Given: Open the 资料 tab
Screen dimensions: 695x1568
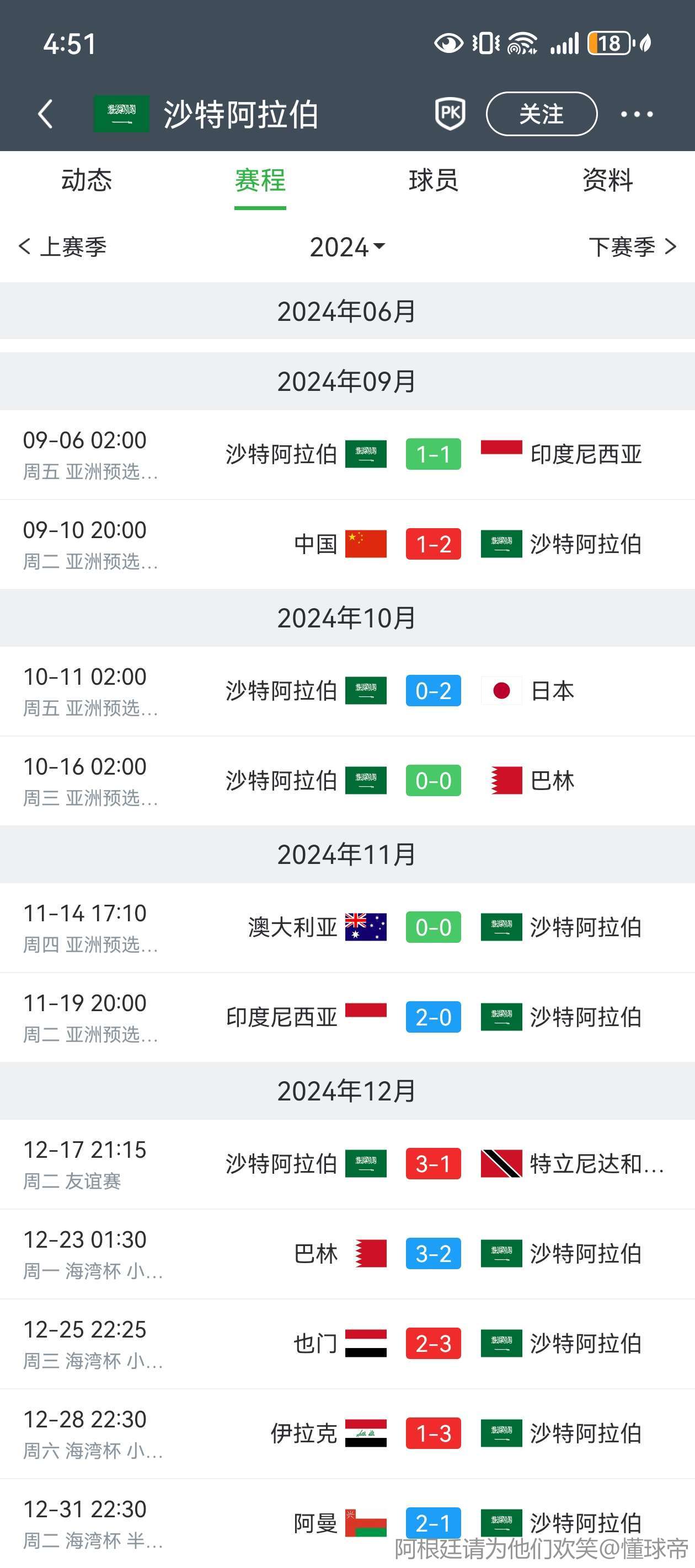Looking at the screenshot, I should (607, 181).
